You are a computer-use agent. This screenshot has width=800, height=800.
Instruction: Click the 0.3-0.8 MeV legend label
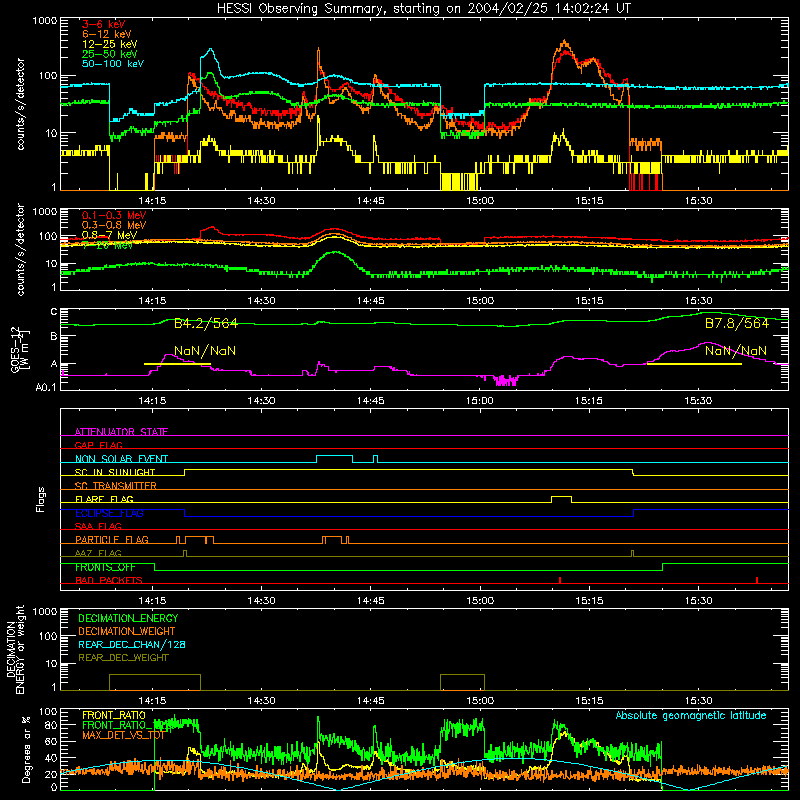[x=114, y=226]
